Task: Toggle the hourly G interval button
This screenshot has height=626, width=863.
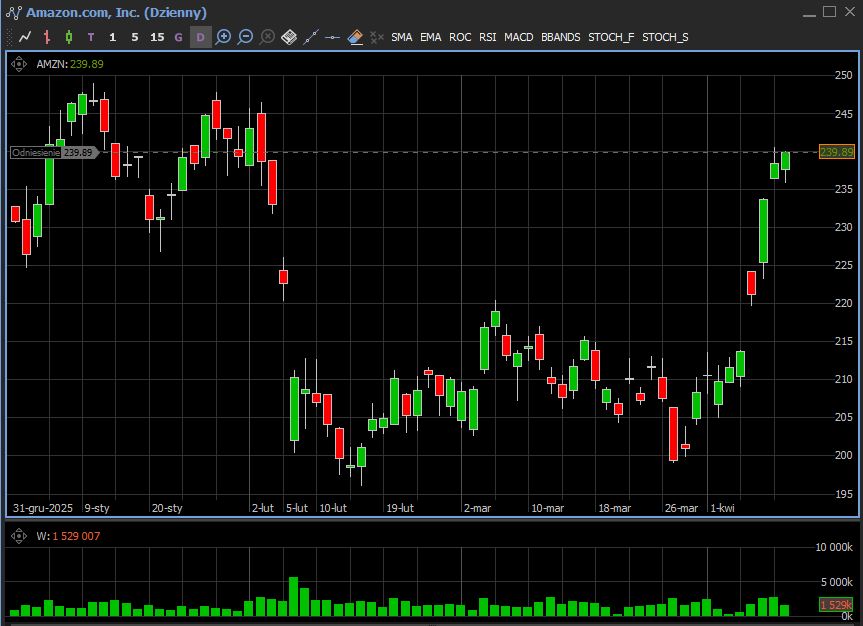Action: pyautogui.click(x=179, y=37)
